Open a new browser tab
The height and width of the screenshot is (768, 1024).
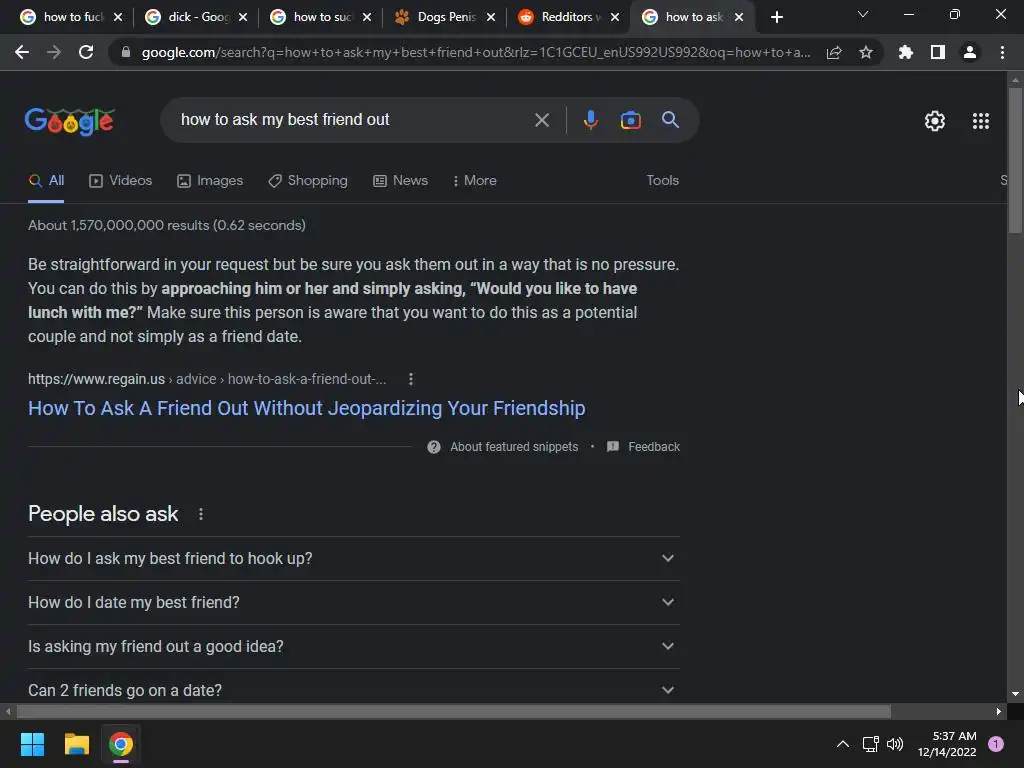[x=776, y=17]
